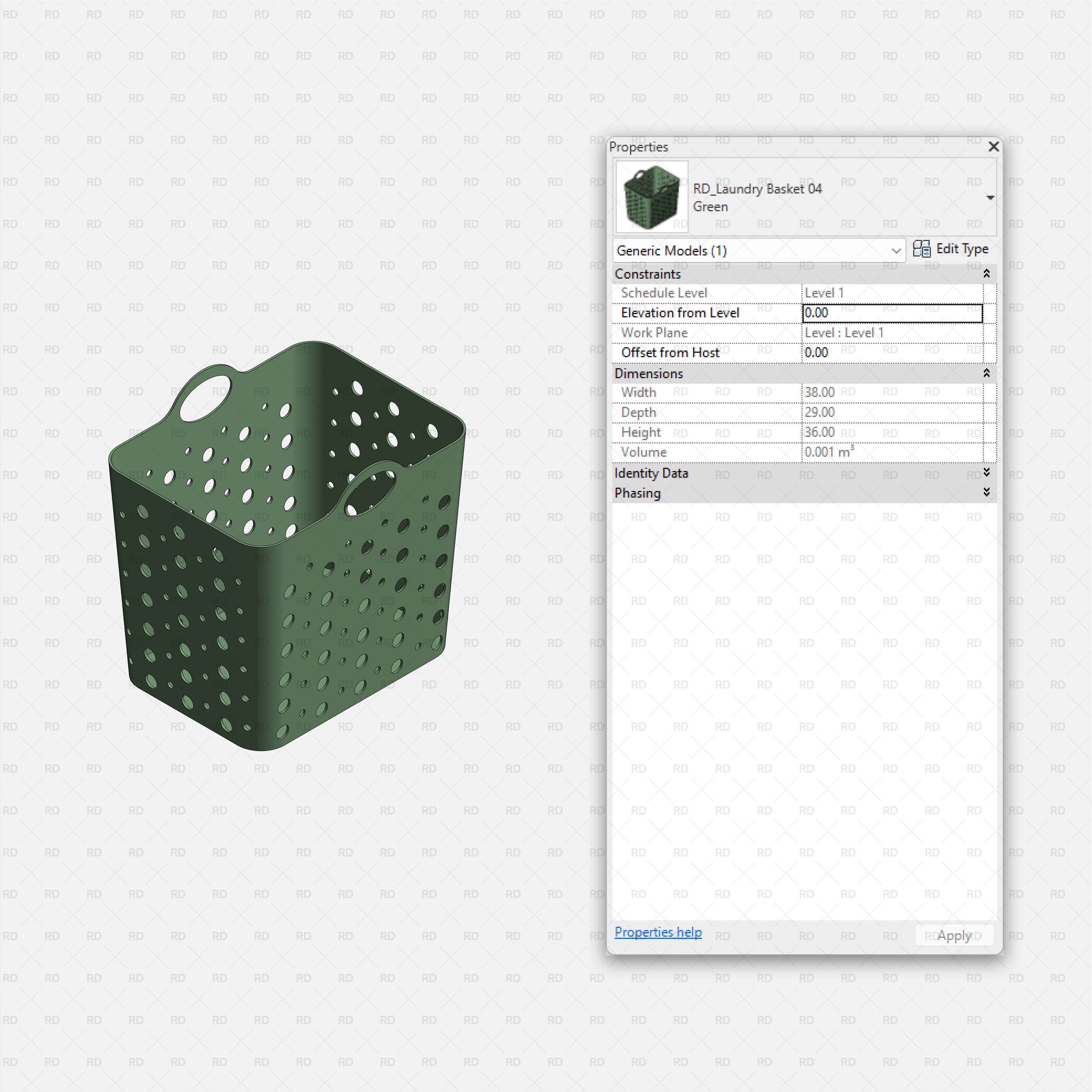Click the Elevation from Level value field

point(892,313)
